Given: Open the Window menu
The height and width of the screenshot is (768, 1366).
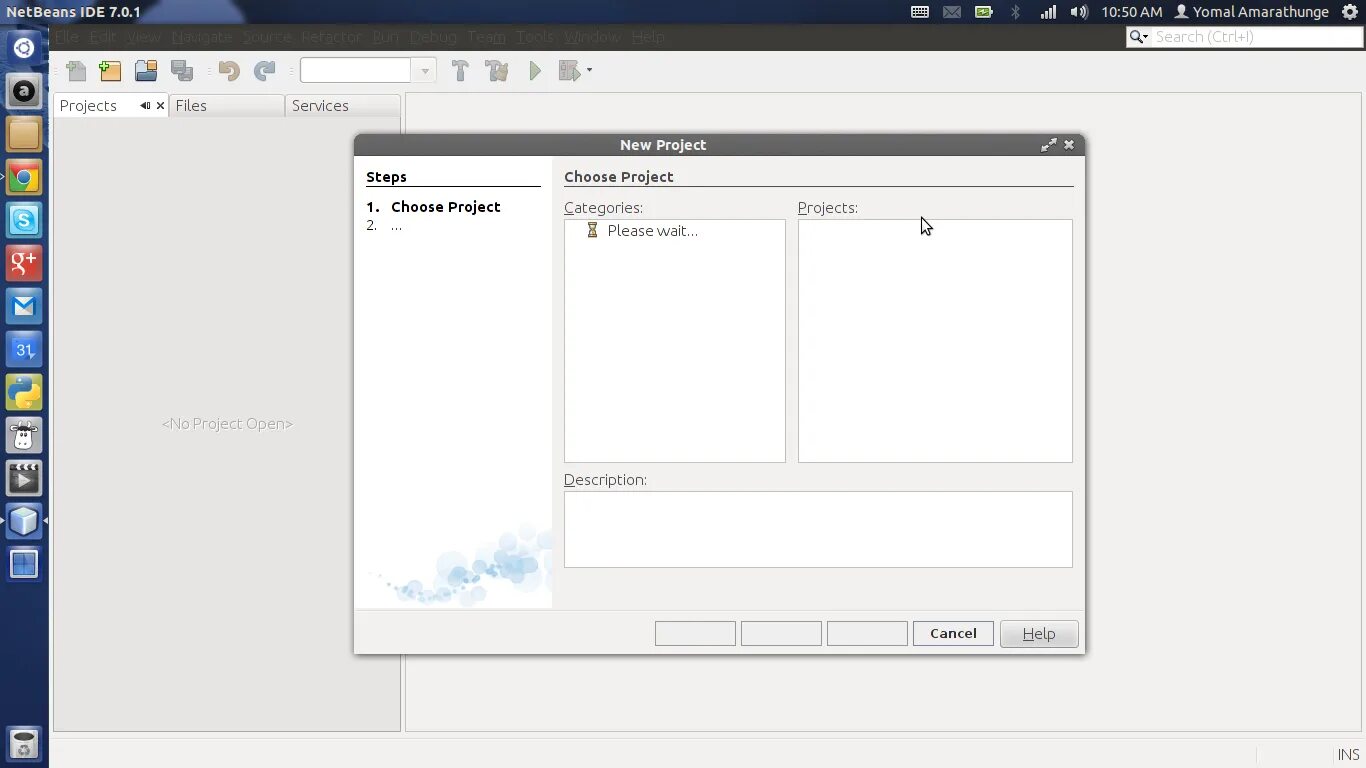Looking at the screenshot, I should tap(592, 37).
